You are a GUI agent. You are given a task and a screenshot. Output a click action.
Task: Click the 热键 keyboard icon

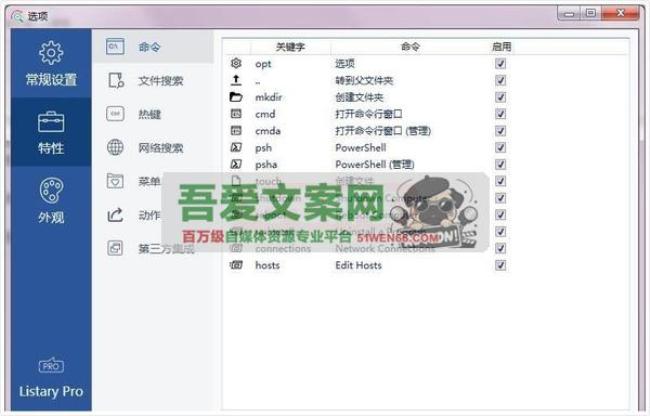(x=115, y=114)
